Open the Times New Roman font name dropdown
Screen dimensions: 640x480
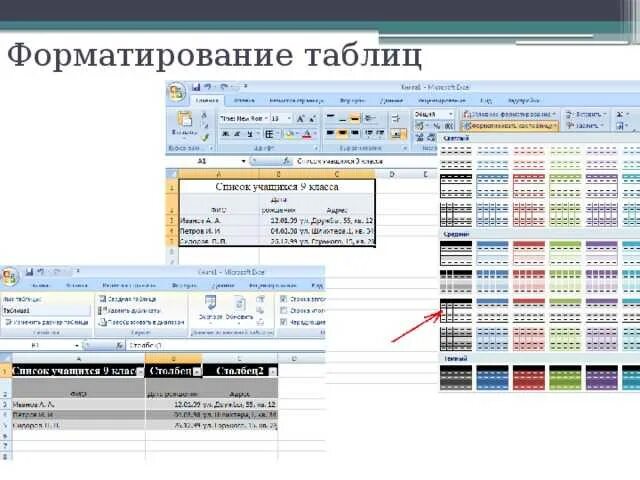click(x=267, y=119)
